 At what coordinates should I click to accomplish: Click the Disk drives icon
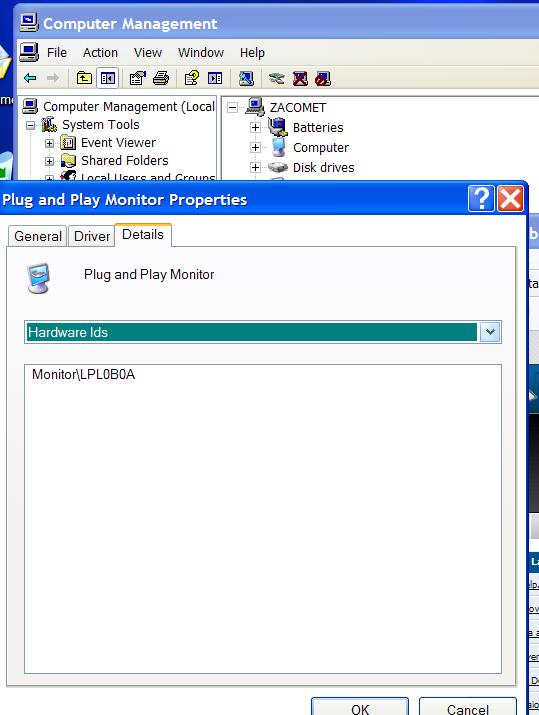point(278,167)
